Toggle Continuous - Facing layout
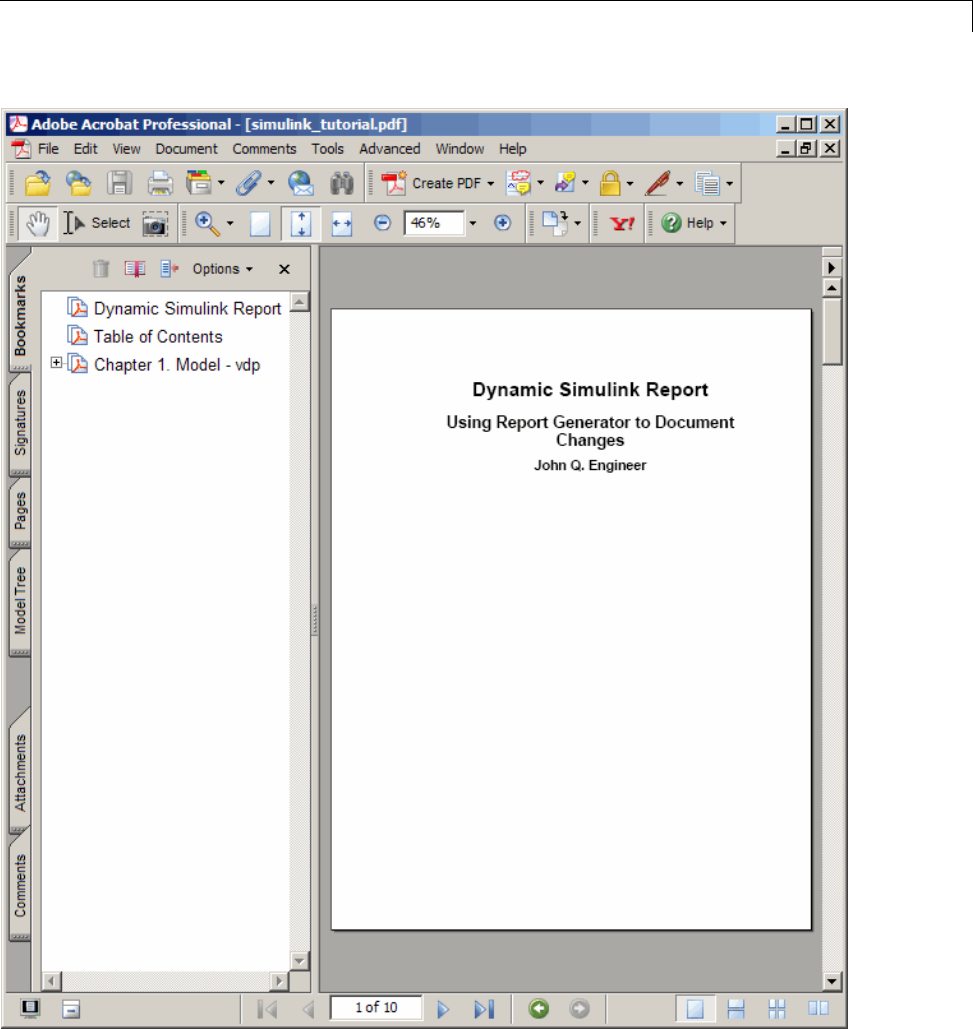Screen dimensions: 973x1029 tap(777, 1009)
